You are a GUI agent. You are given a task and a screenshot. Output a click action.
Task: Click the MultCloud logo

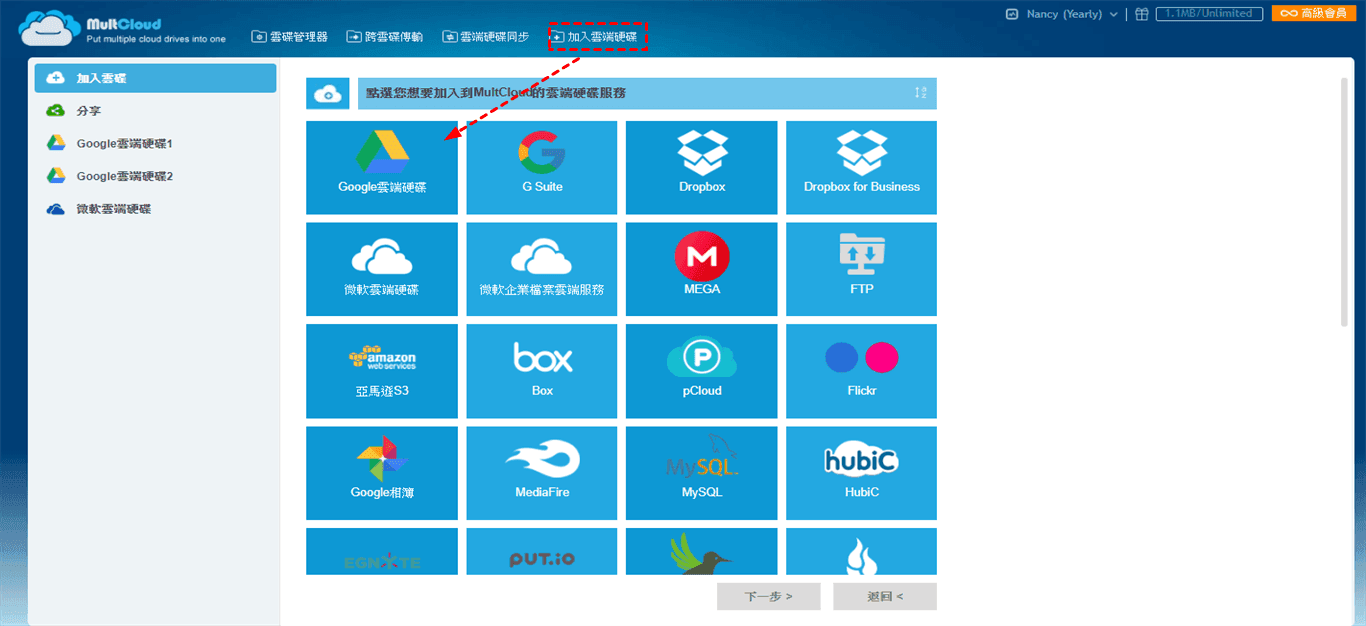(x=122, y=28)
